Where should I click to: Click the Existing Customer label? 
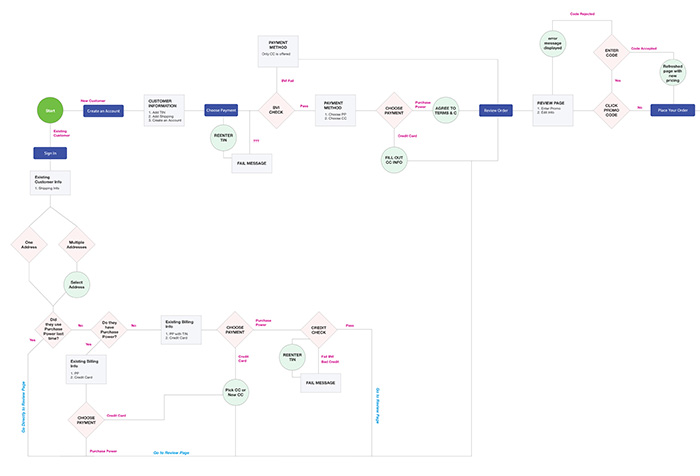(x=61, y=133)
